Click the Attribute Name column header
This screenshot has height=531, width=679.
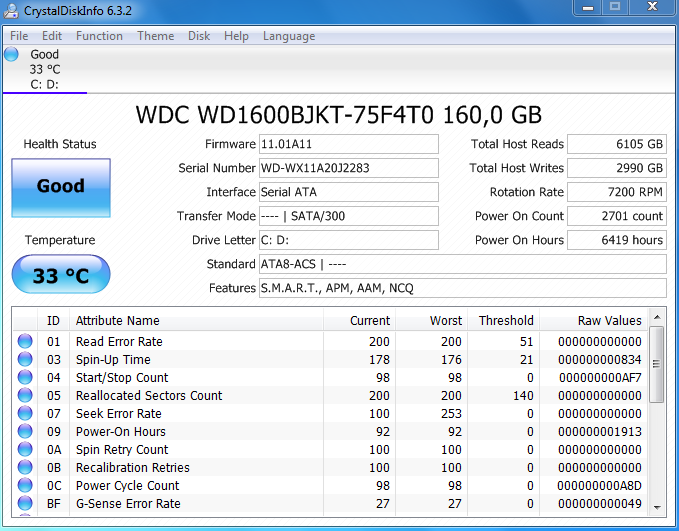pyautogui.click(x=196, y=321)
